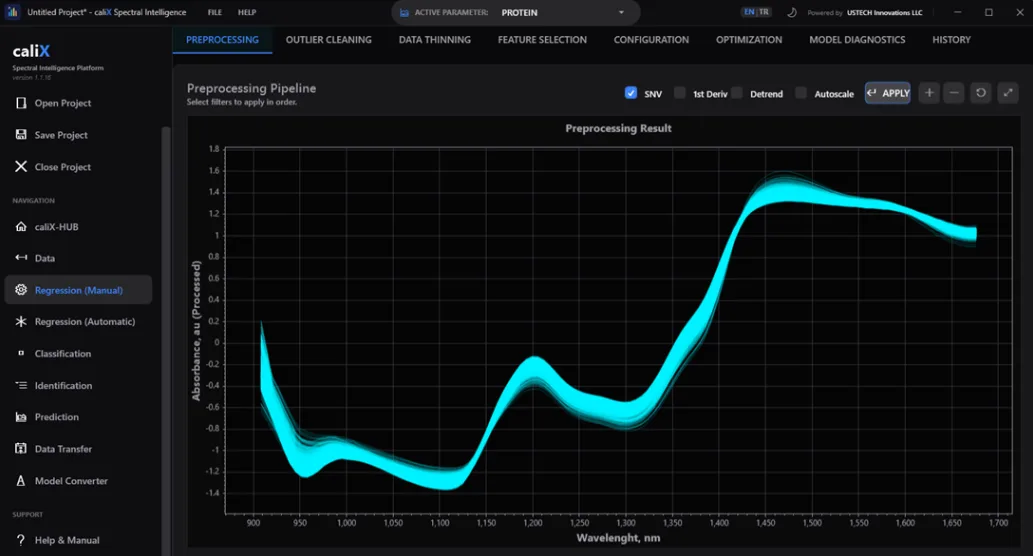1033x556 pixels.
Task: Toggle dark mode with the moon icon
Action: [x=791, y=13]
